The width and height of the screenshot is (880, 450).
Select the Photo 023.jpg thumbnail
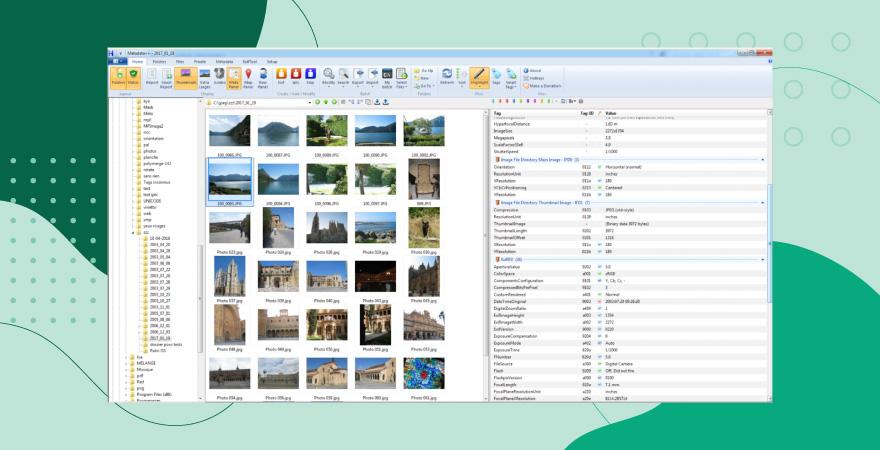tap(230, 228)
